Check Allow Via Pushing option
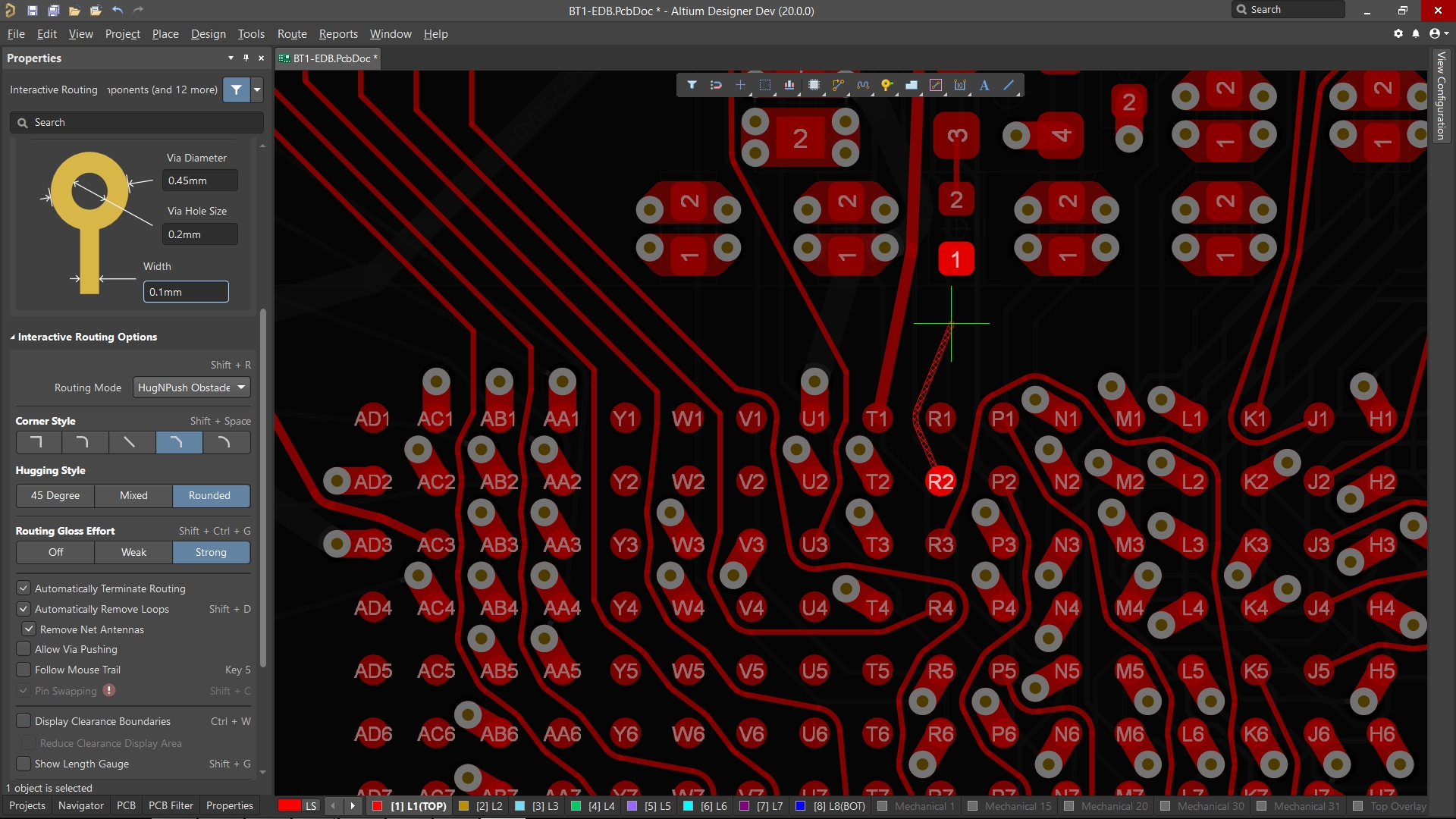The width and height of the screenshot is (1456, 819). [x=23, y=648]
